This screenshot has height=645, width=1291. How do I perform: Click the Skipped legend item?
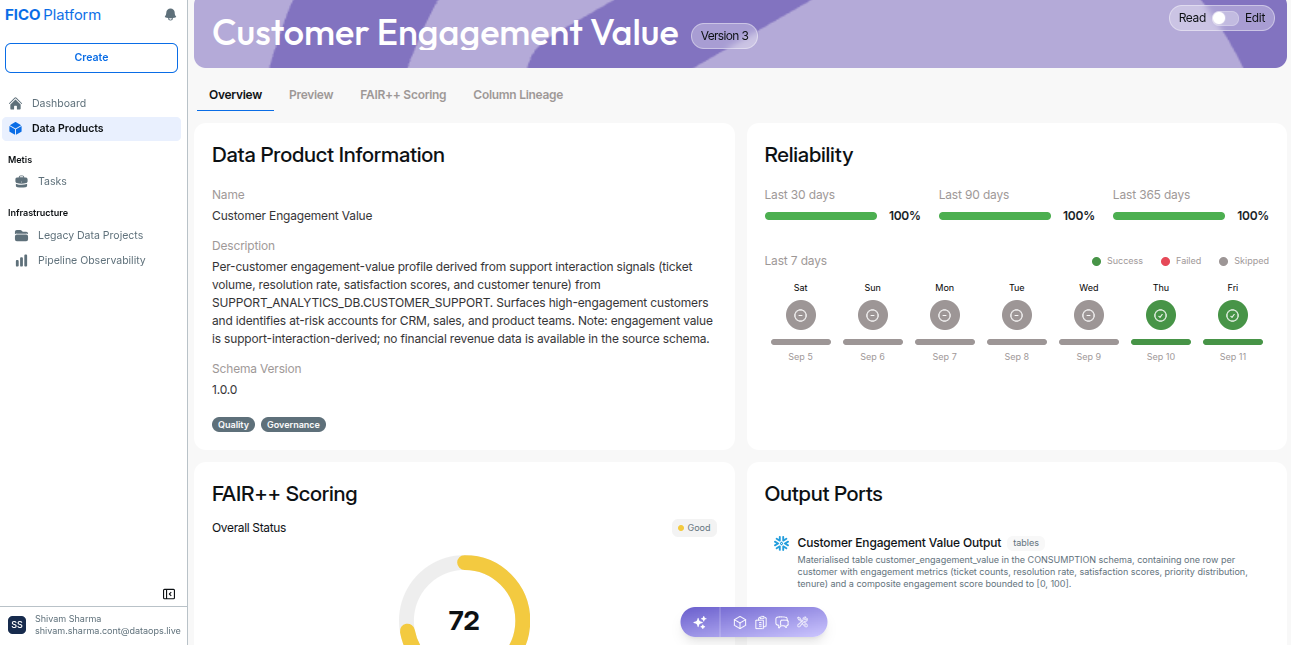pyautogui.click(x=1244, y=261)
